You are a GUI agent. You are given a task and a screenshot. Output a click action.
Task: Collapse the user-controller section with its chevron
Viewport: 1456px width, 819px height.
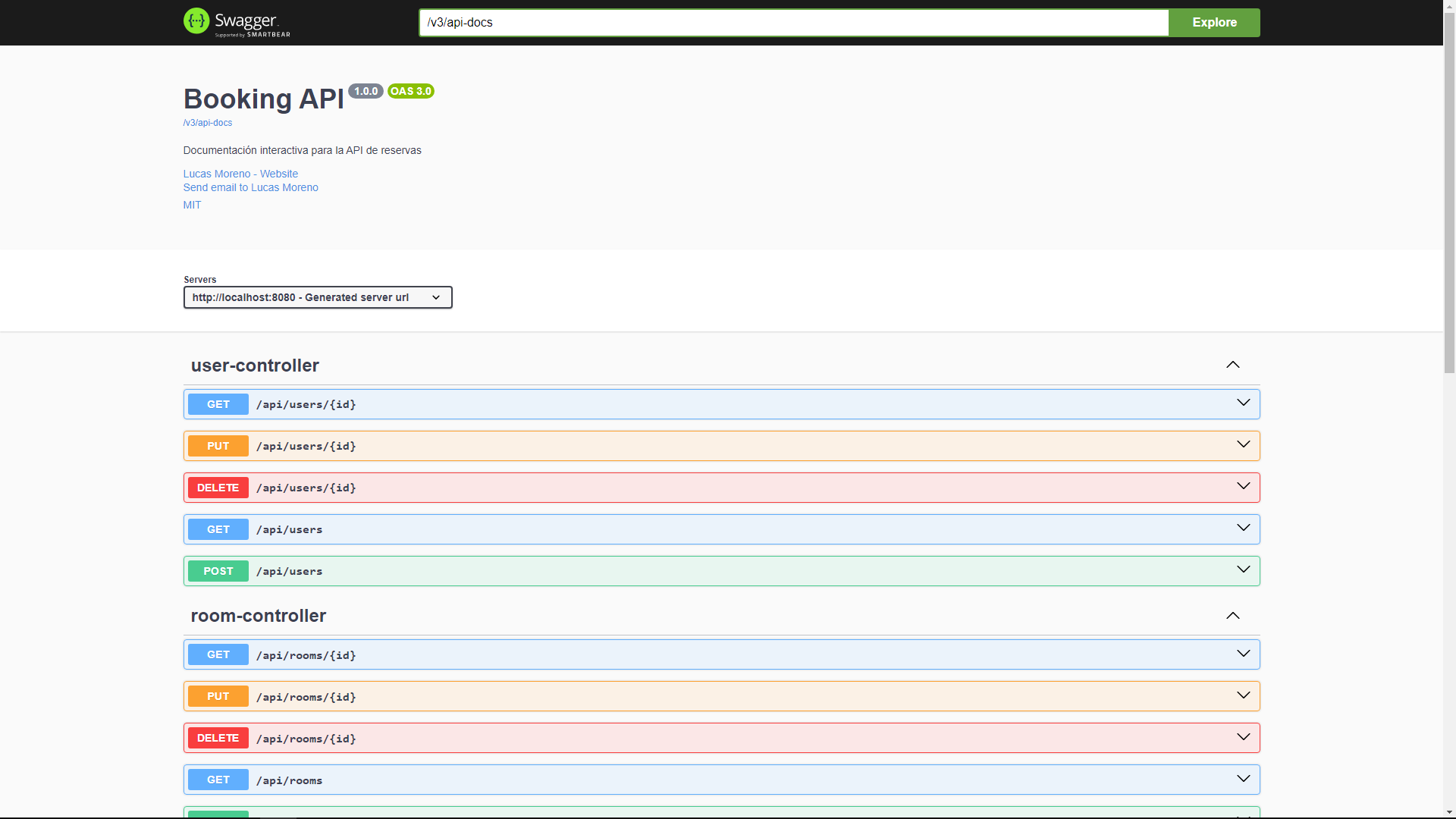pyautogui.click(x=1232, y=365)
